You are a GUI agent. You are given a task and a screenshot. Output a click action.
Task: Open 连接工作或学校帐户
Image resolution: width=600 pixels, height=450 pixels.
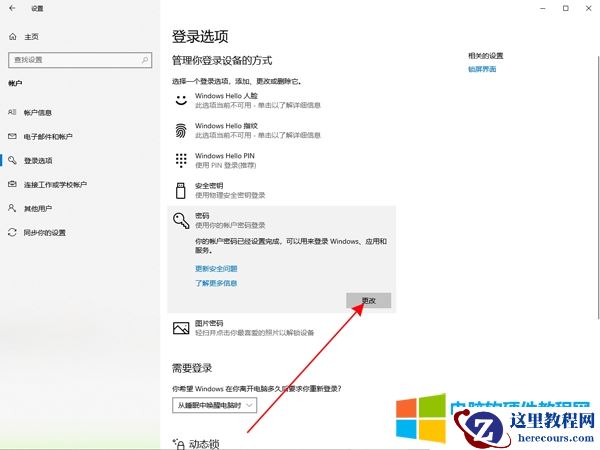point(55,185)
